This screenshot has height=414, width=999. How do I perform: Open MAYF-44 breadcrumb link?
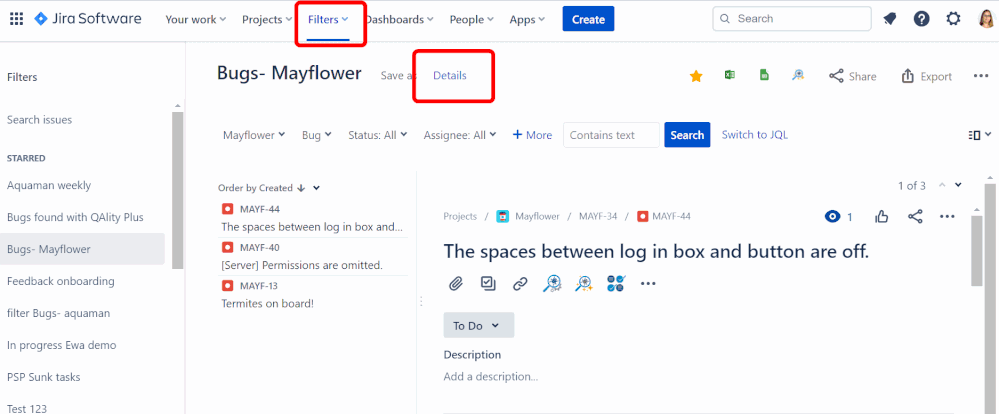[672, 217]
